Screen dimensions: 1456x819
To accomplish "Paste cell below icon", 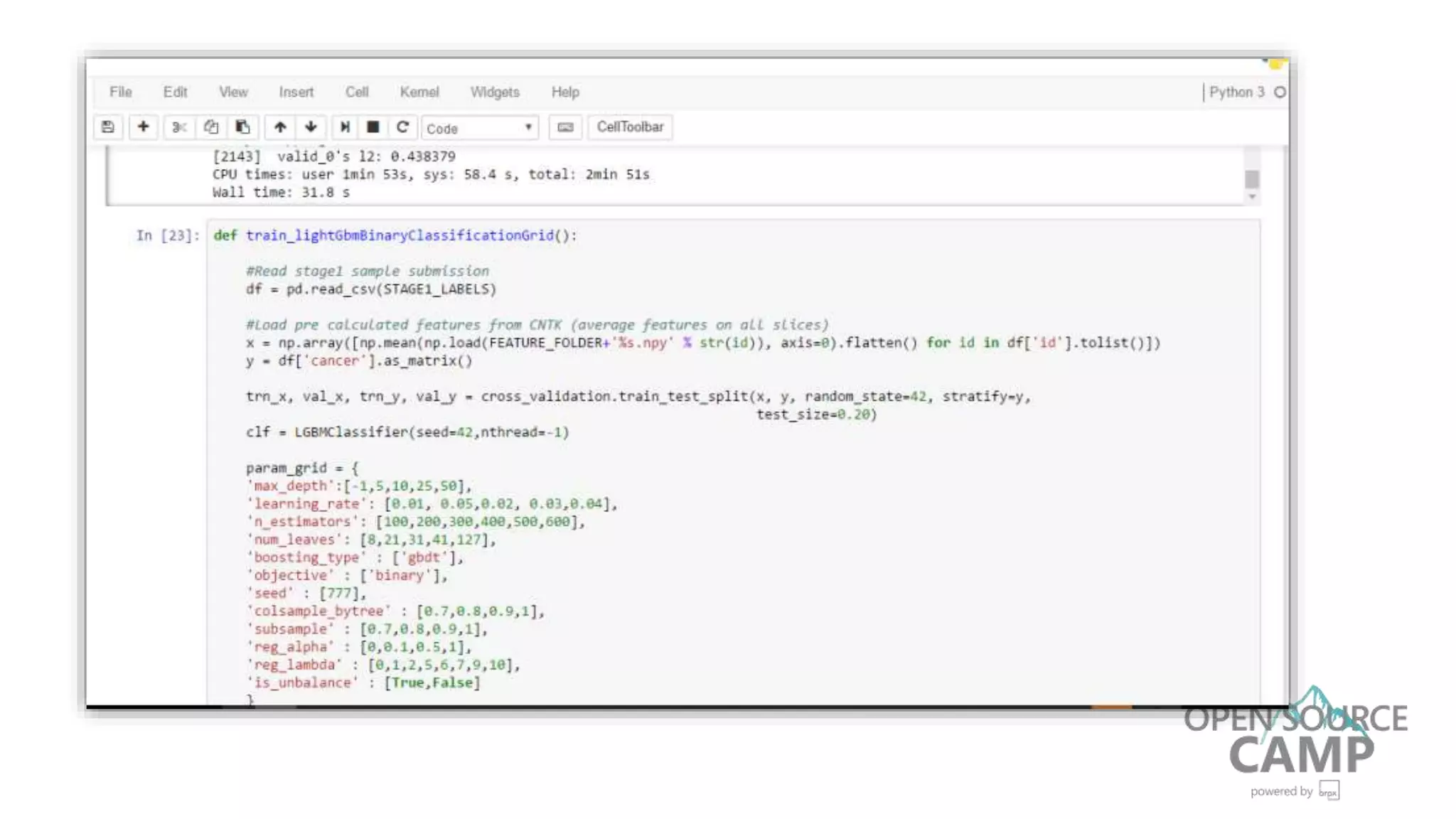I will point(242,127).
